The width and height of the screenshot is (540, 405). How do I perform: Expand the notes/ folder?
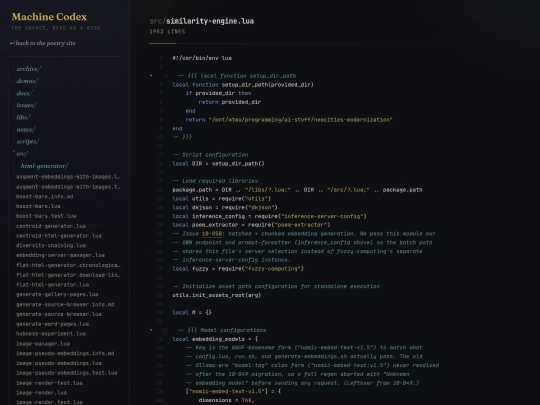[x=25, y=129]
